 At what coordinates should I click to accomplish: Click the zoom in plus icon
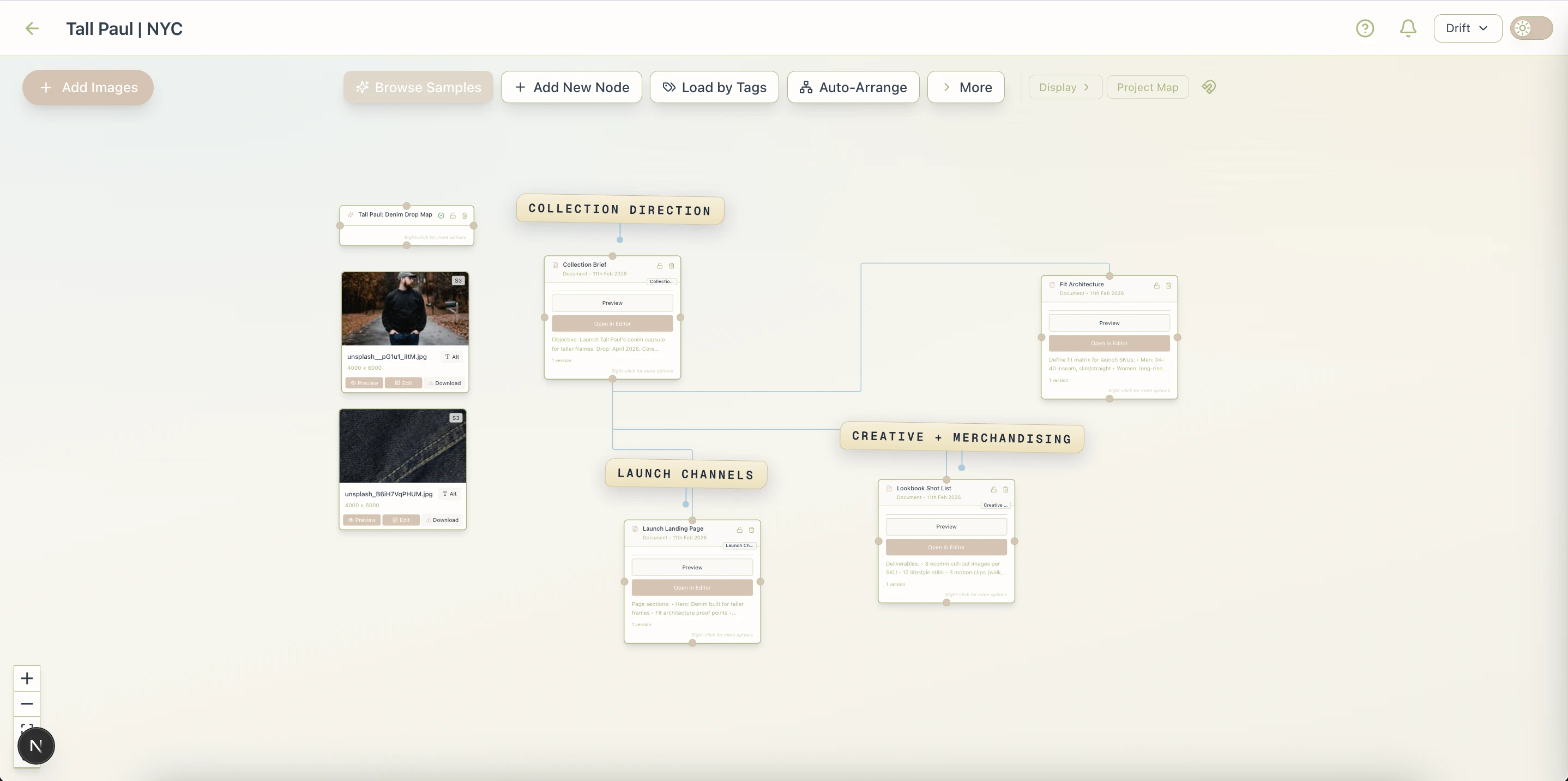(27, 677)
